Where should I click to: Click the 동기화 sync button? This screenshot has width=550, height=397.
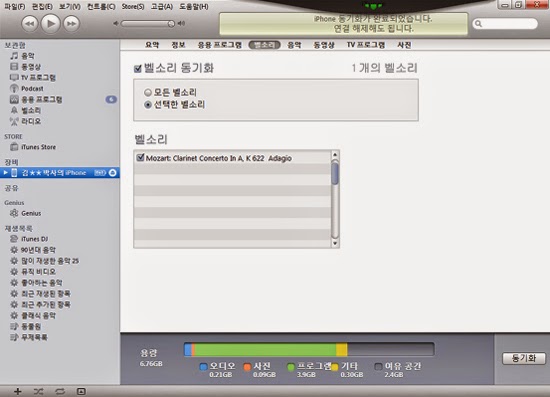[524, 358]
